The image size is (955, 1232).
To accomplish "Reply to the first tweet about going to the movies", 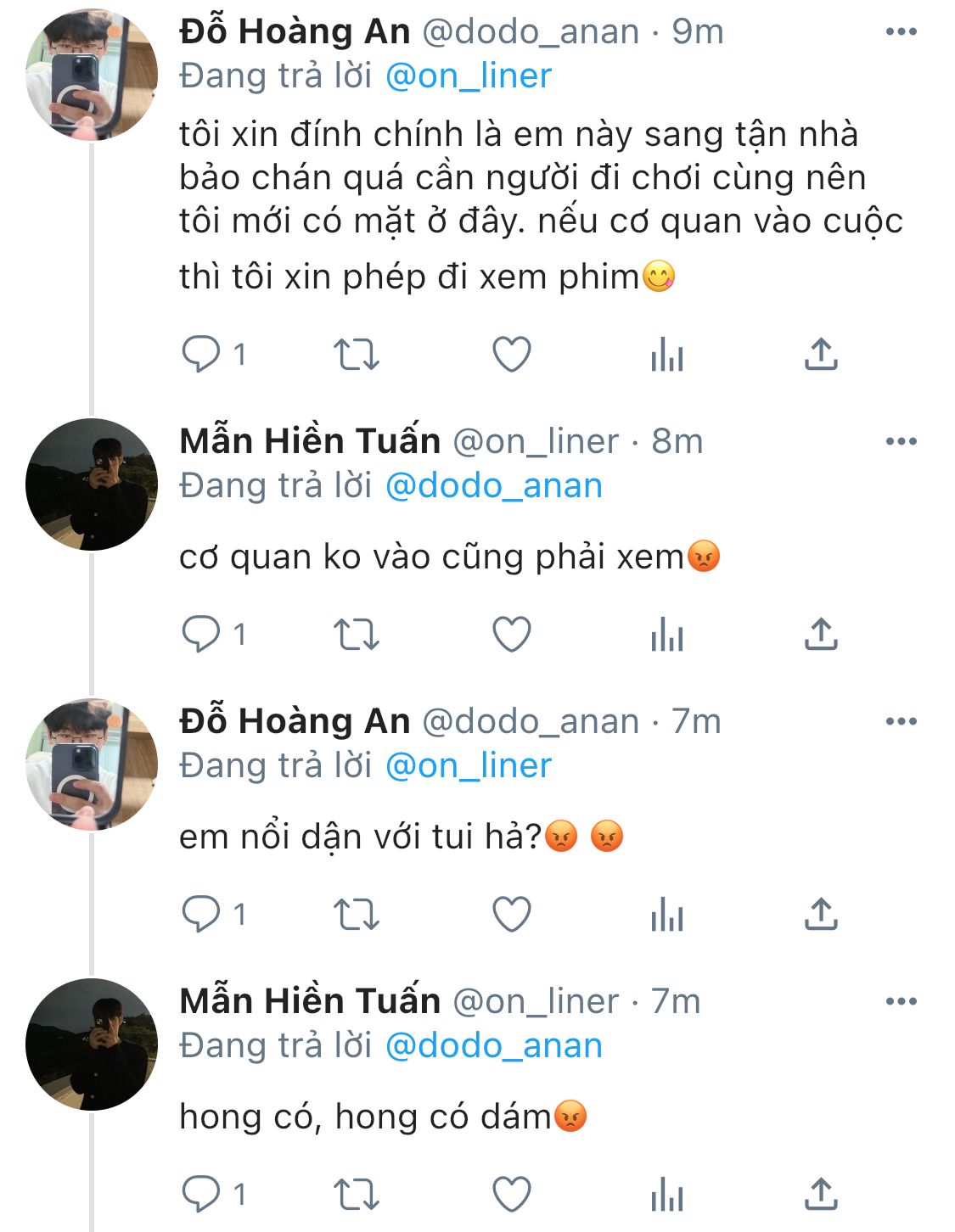I will tap(202, 354).
